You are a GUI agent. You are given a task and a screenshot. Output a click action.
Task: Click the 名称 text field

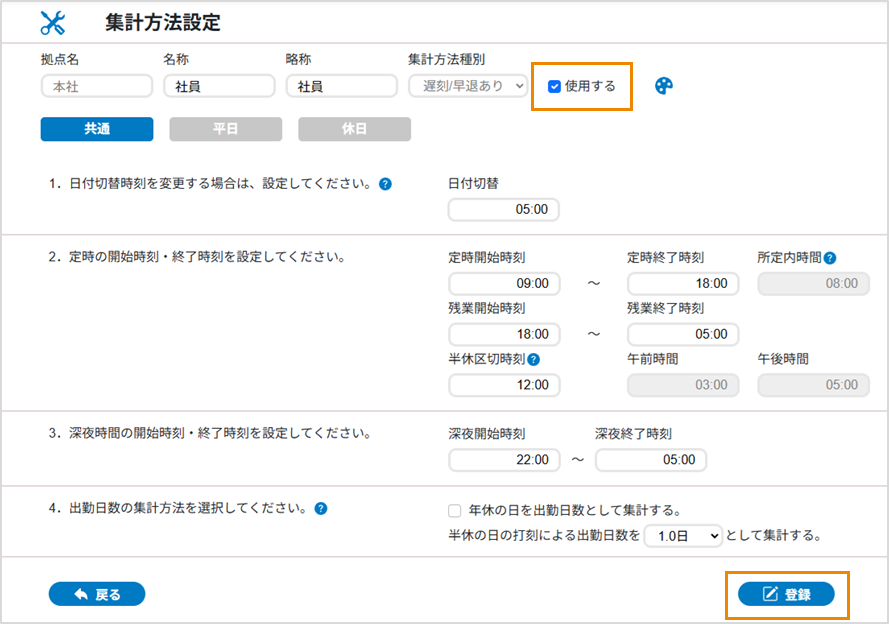219,87
